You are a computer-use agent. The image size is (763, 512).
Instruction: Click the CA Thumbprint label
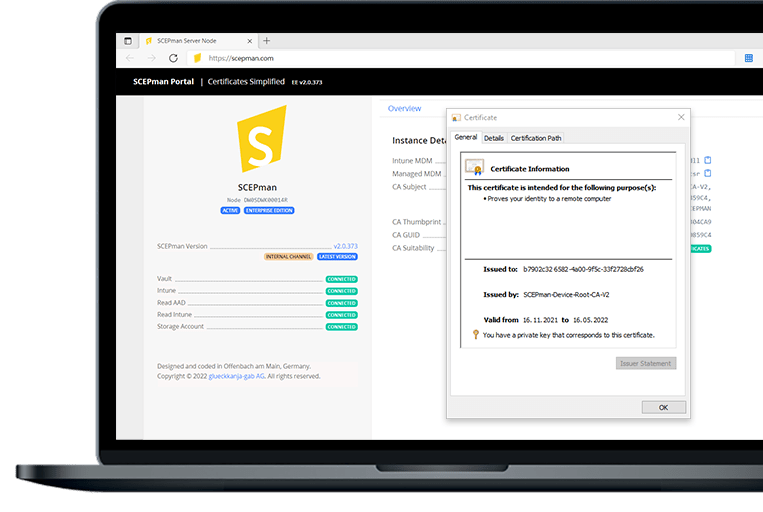click(417, 222)
